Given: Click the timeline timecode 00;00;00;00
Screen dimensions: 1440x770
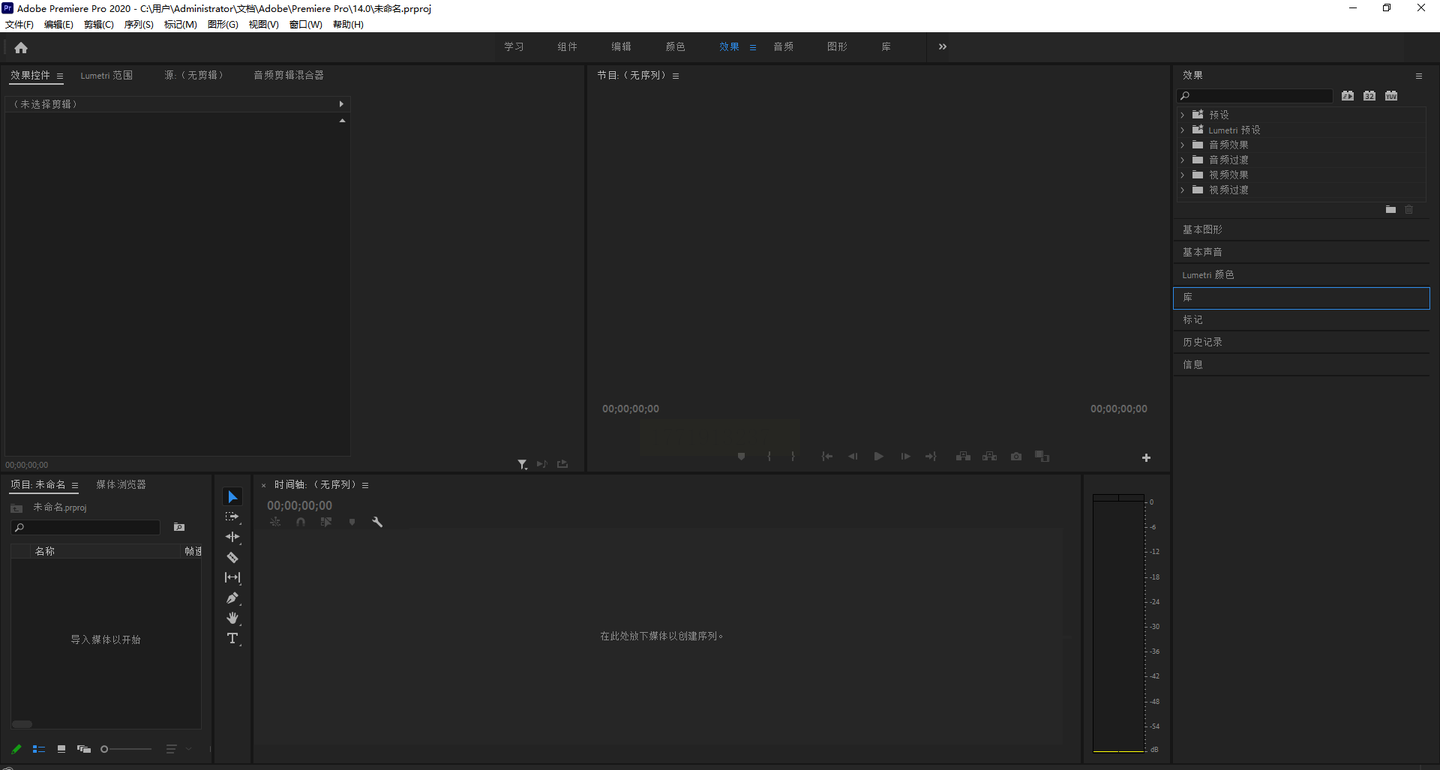Looking at the screenshot, I should 300,506.
